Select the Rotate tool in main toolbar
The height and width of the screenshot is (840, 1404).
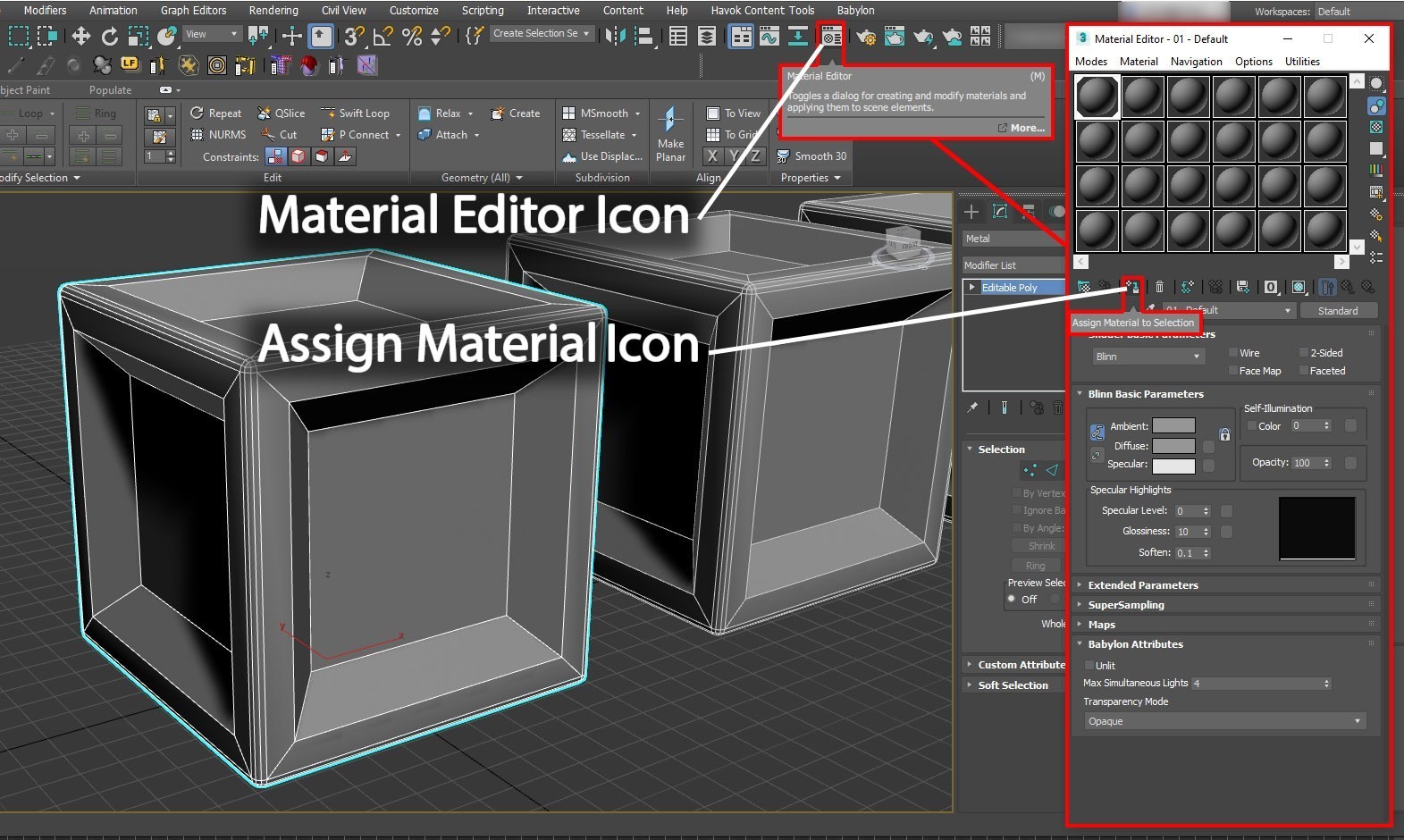(109, 36)
